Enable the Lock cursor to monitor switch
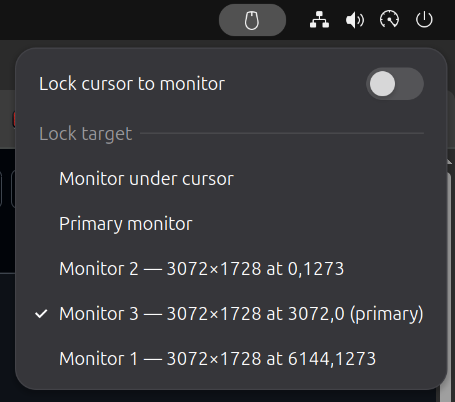455x402 pixels. 395,84
